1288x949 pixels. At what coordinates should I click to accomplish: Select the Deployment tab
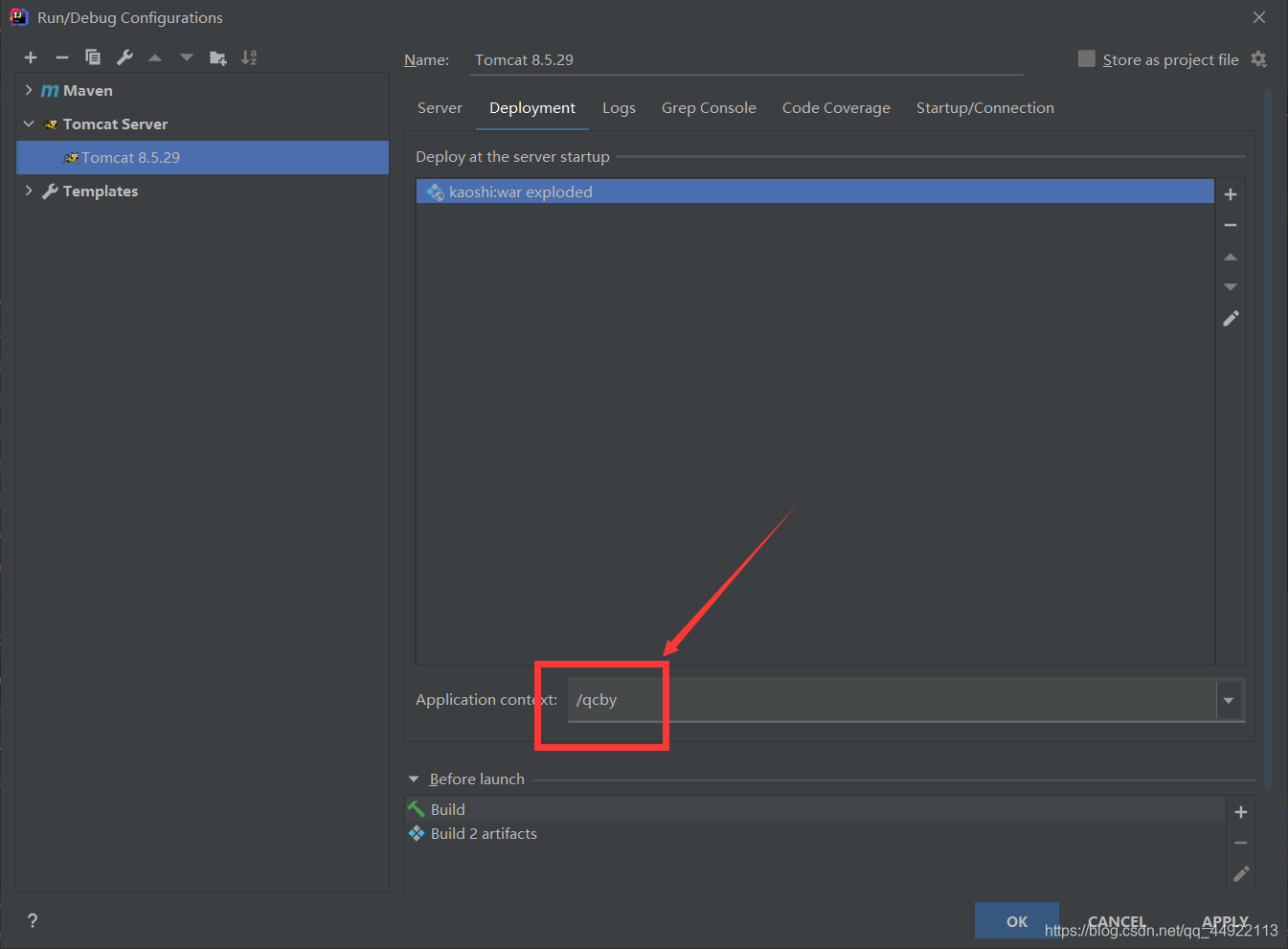532,108
